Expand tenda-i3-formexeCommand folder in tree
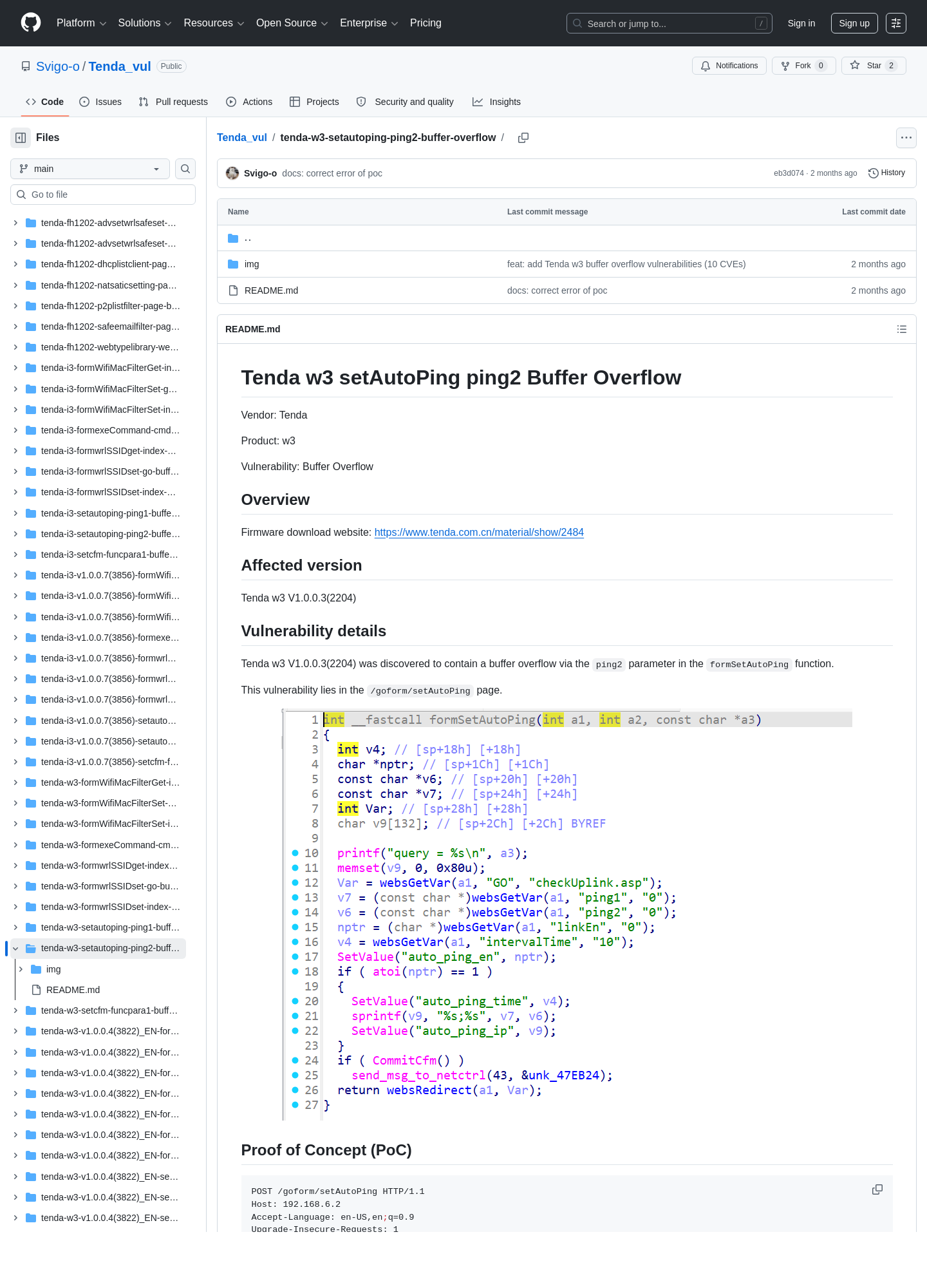927x1288 pixels. pos(15,430)
